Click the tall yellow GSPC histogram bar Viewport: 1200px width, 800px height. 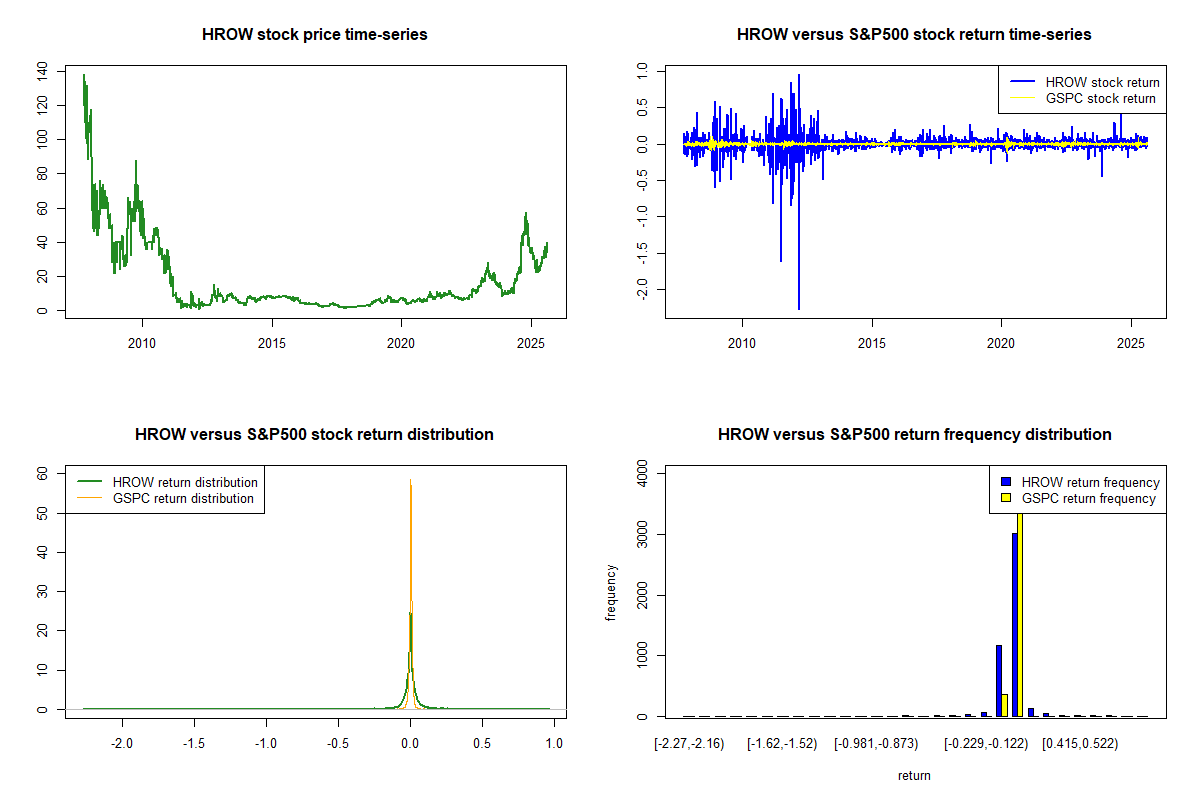click(1020, 610)
